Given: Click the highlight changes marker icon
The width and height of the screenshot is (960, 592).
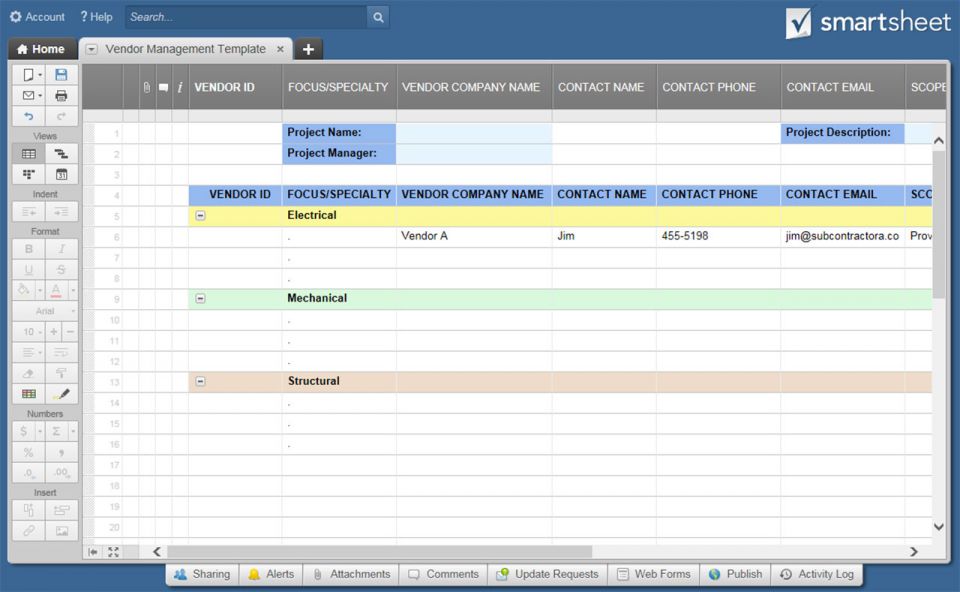Looking at the screenshot, I should point(61,394).
